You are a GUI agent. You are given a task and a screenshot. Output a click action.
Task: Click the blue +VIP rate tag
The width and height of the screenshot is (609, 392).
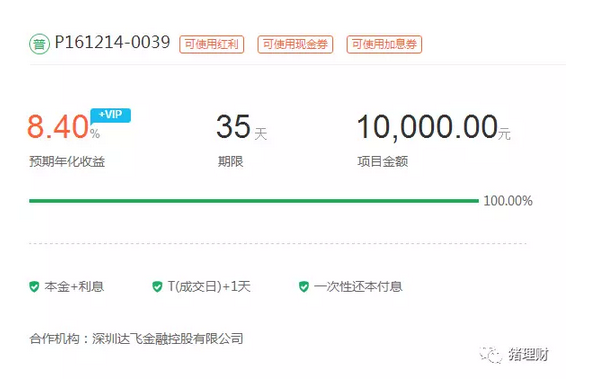111,115
